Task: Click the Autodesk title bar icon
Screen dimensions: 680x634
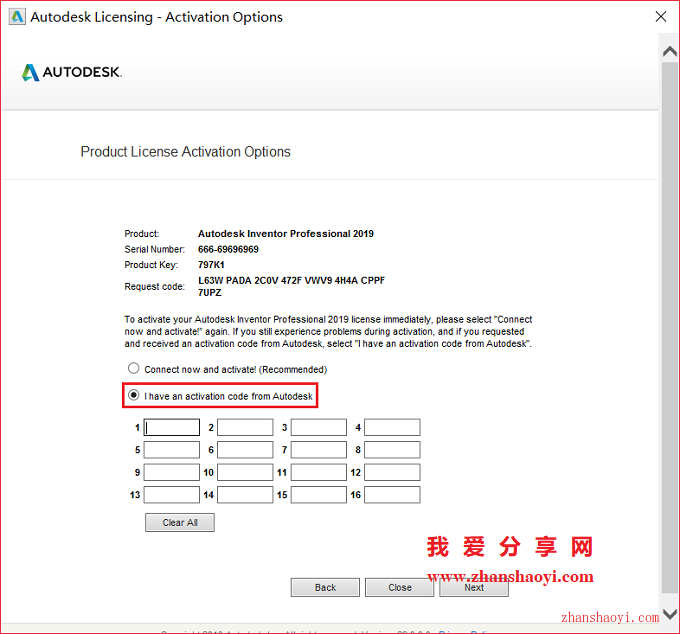Action: [x=17, y=17]
